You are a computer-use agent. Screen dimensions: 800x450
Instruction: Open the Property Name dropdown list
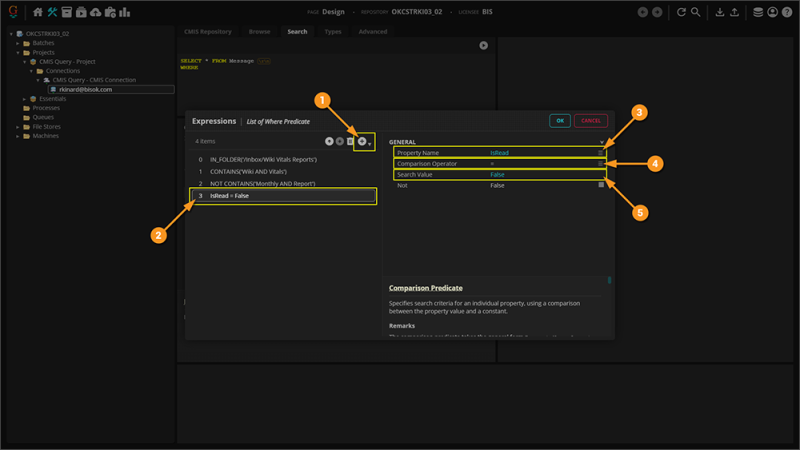601,153
